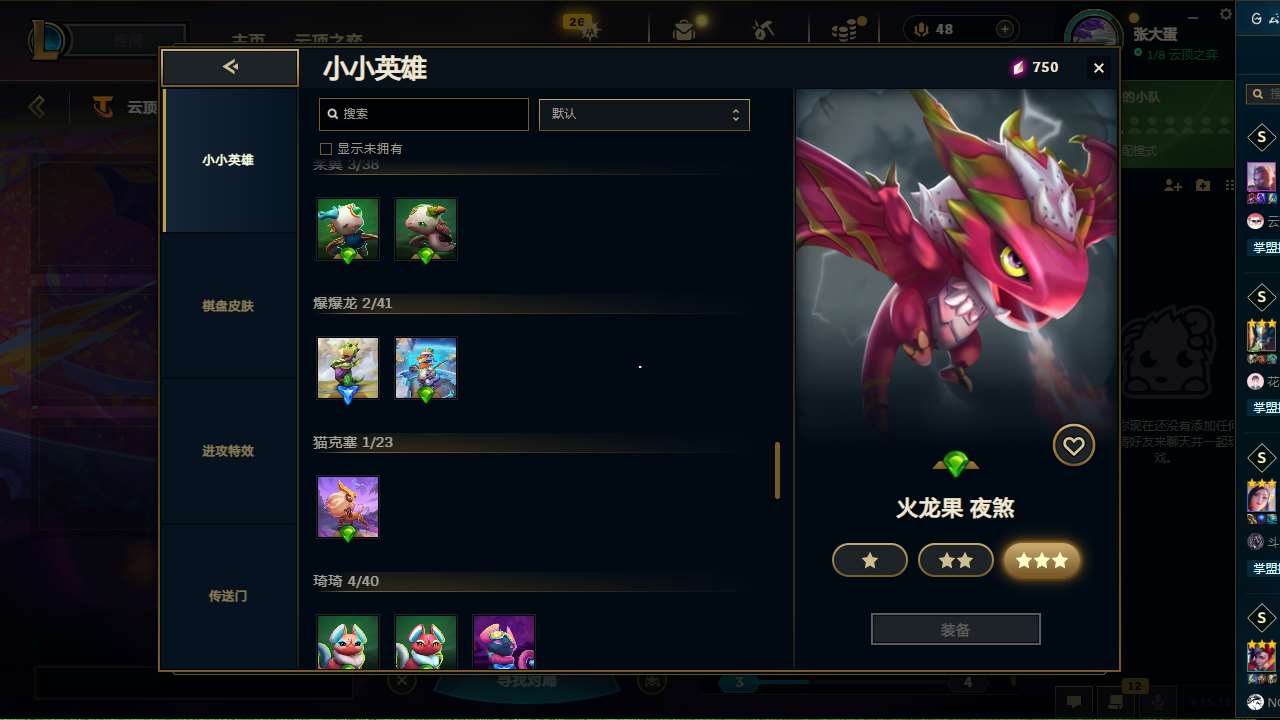Open the 进攻特效 tab
This screenshot has width=1280, height=720.
click(230, 451)
